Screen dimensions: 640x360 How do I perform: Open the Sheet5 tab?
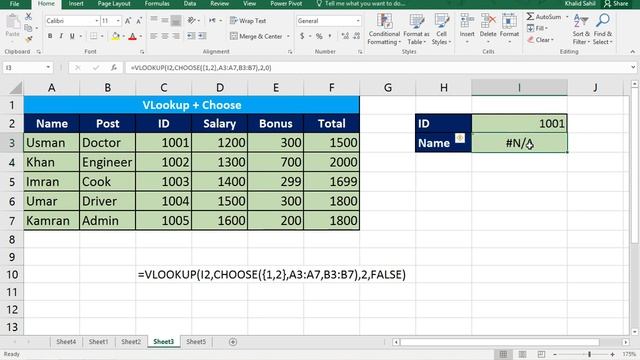point(196,342)
